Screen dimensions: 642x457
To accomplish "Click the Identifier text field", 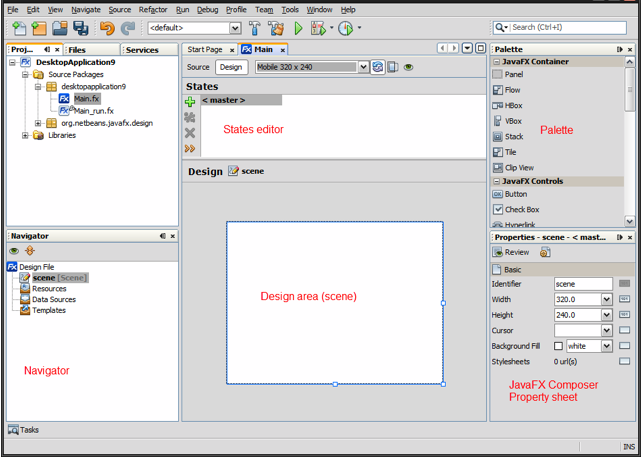I will [583, 284].
